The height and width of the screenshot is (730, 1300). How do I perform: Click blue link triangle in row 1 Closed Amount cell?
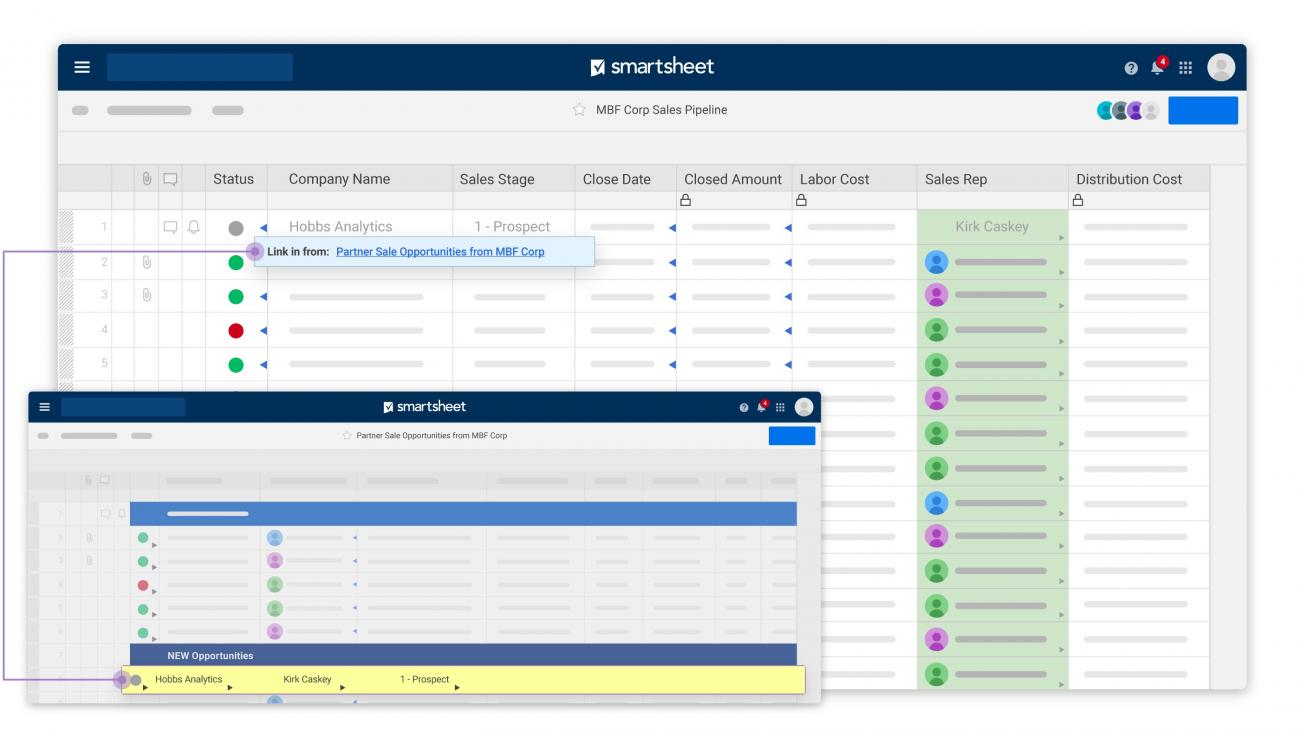coord(788,228)
